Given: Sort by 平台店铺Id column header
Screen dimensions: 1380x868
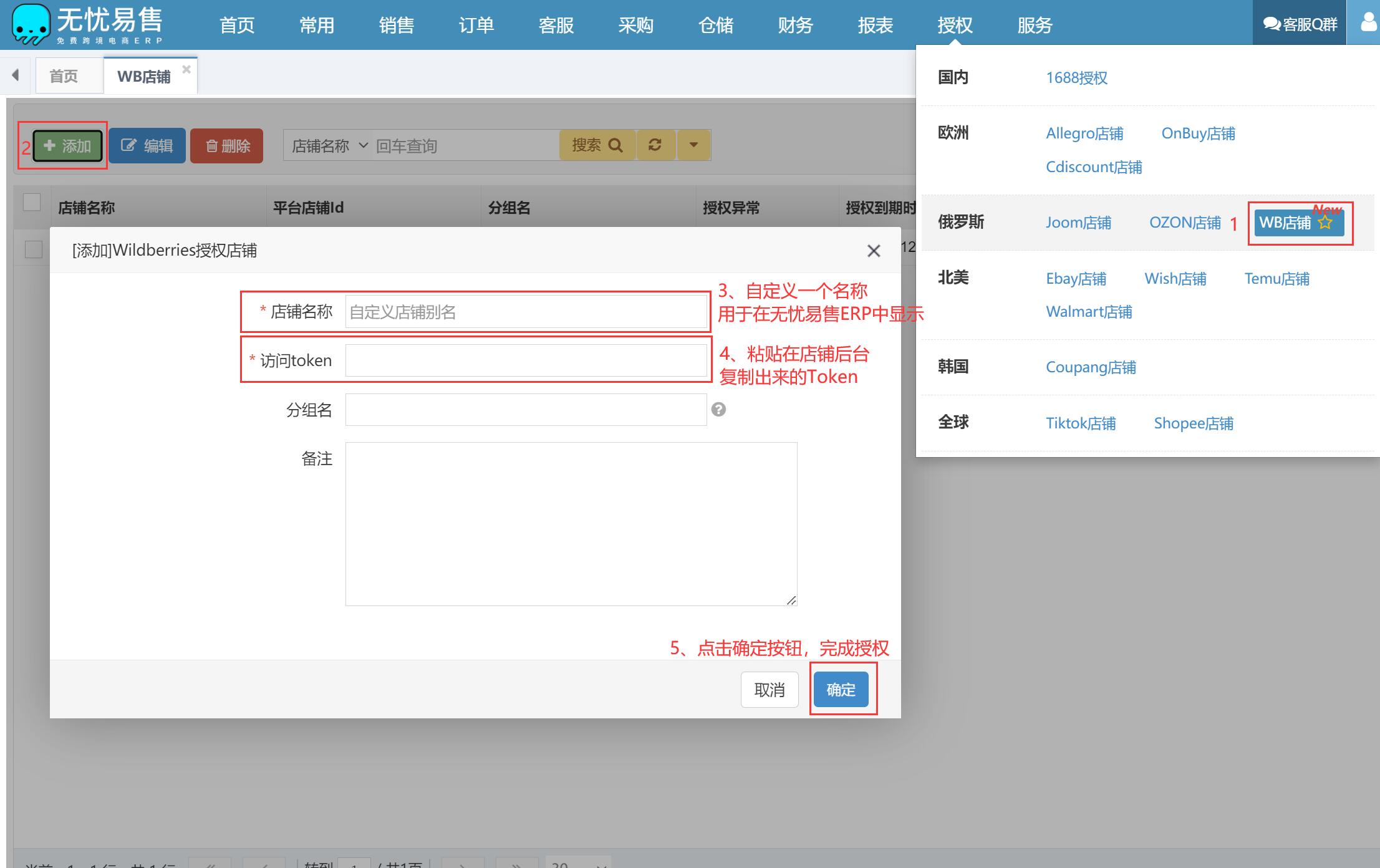Looking at the screenshot, I should point(308,208).
